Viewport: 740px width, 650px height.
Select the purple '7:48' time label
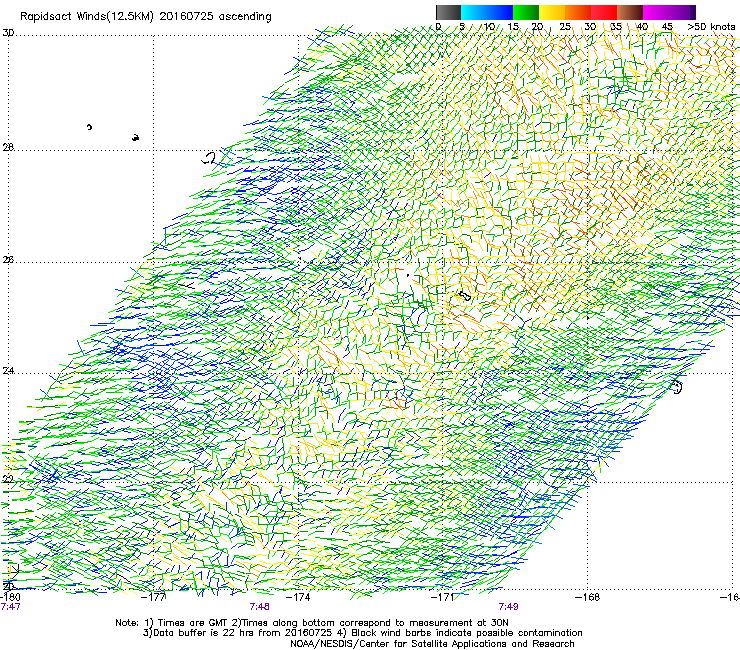[x=260, y=607]
